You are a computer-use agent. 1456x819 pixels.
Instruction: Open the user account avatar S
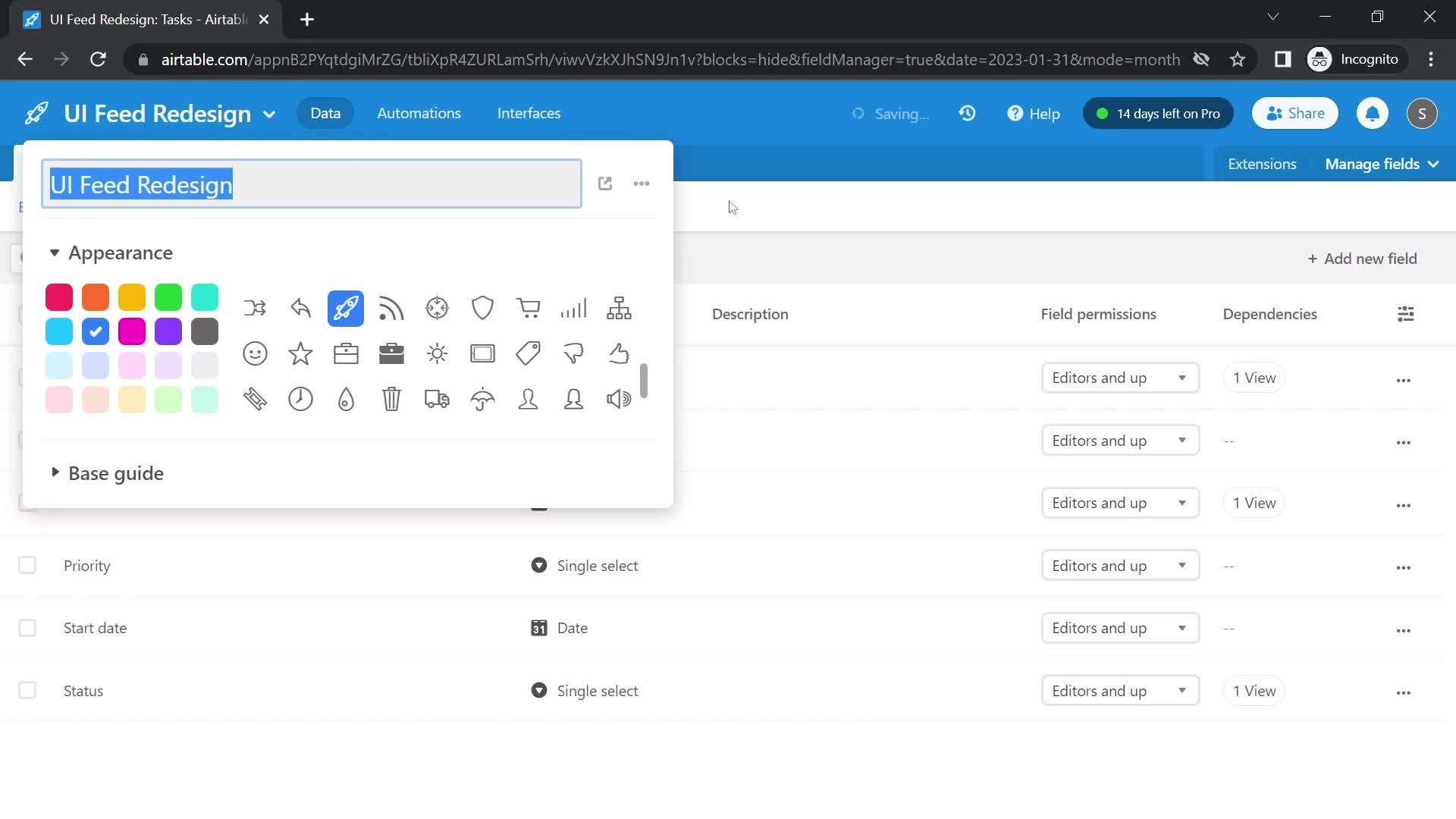pyautogui.click(x=1422, y=114)
